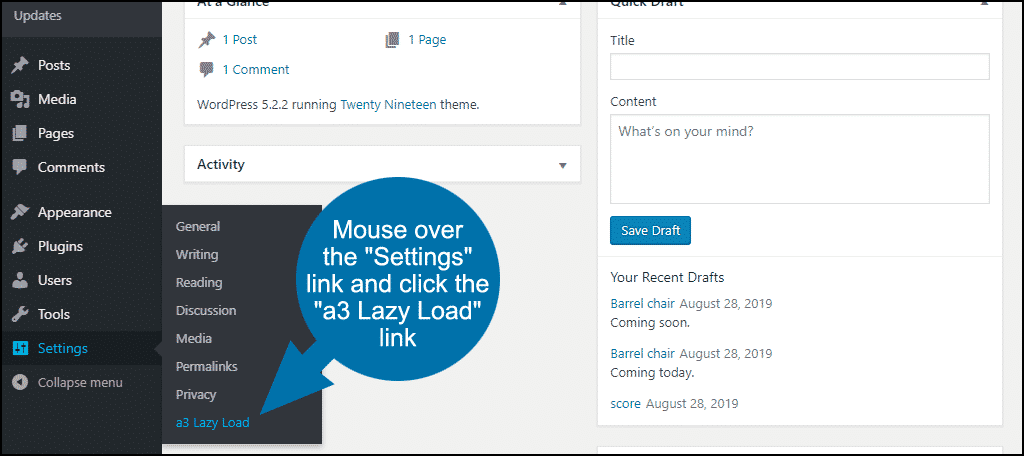Open Writing settings submenu item
The image size is (1024, 456).
click(x=197, y=255)
